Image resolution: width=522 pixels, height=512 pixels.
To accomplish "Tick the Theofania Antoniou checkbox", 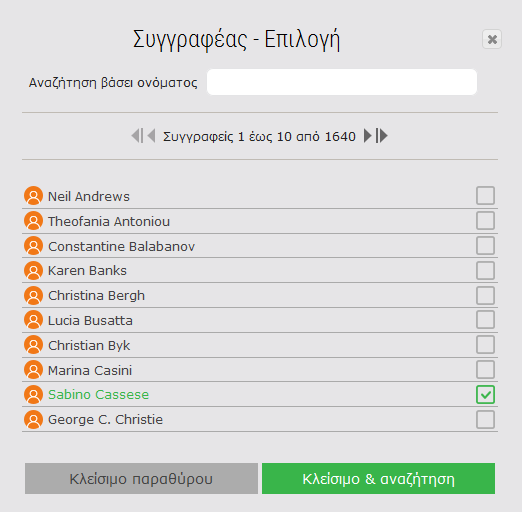I will 485,221.
